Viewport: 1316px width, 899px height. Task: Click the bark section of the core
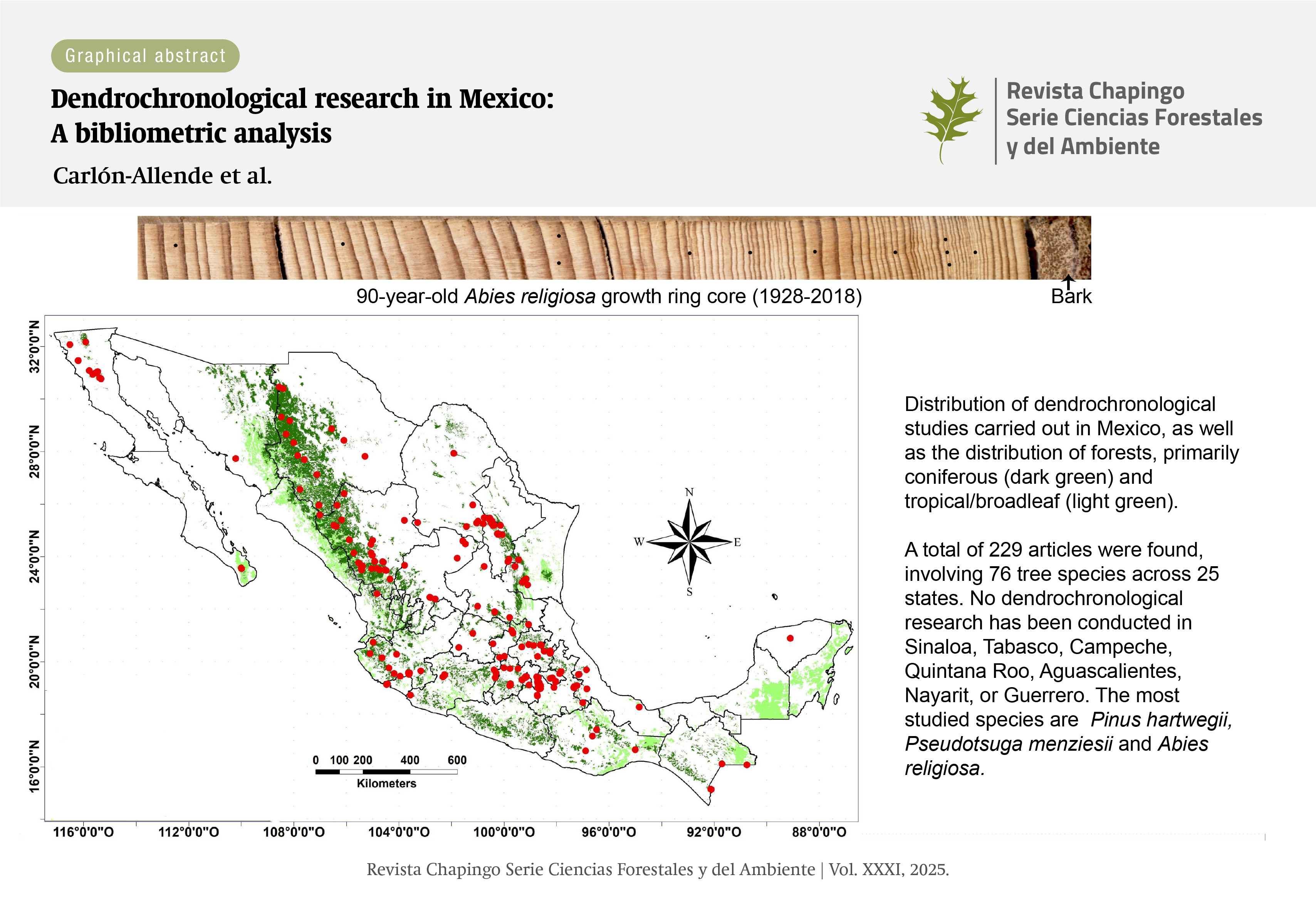(x=1059, y=247)
